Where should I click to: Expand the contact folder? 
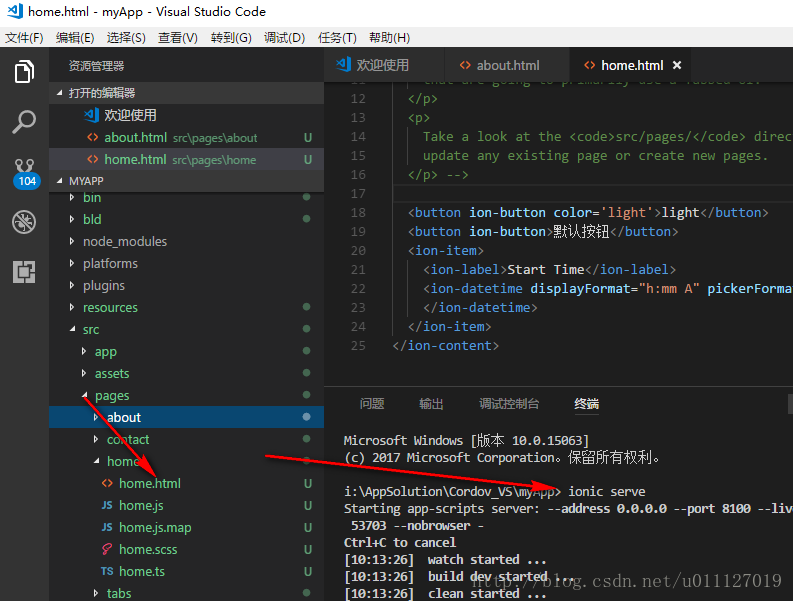coord(186,439)
